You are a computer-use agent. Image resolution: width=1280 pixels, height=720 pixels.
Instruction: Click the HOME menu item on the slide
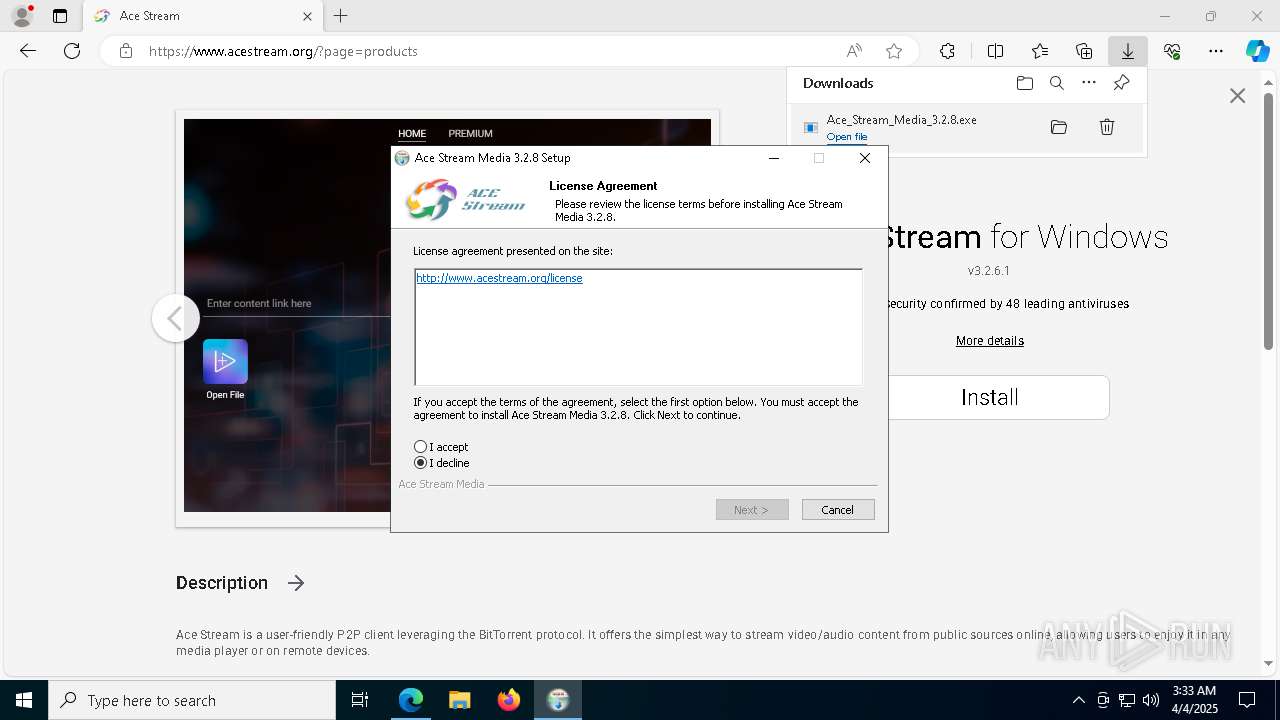click(412, 133)
